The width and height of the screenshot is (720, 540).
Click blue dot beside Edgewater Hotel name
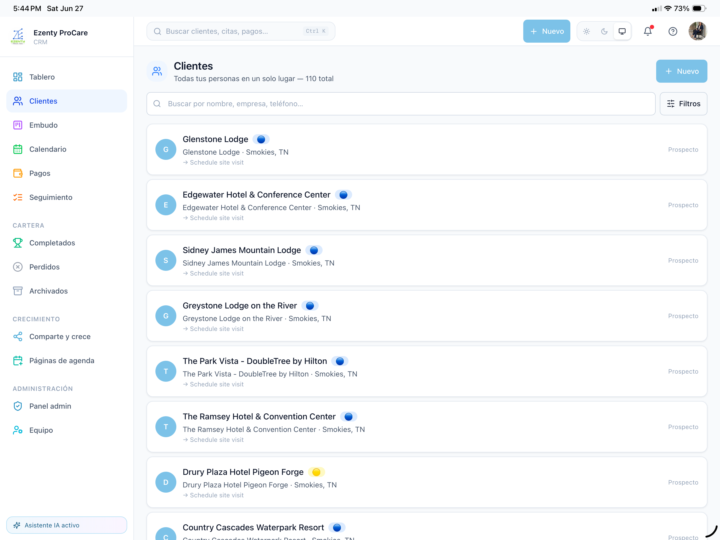point(343,195)
